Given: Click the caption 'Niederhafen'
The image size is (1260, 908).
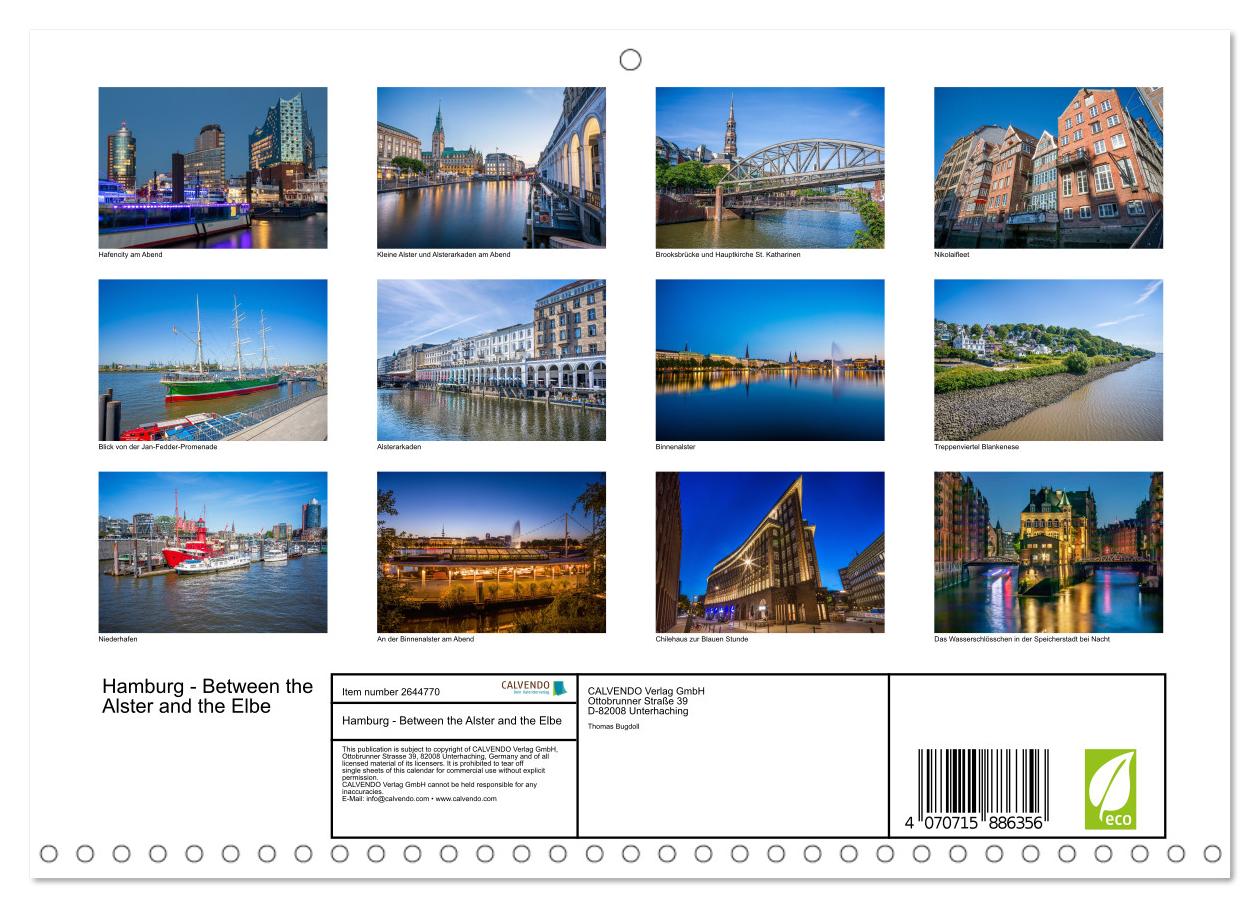Looking at the screenshot, I should point(116,639).
